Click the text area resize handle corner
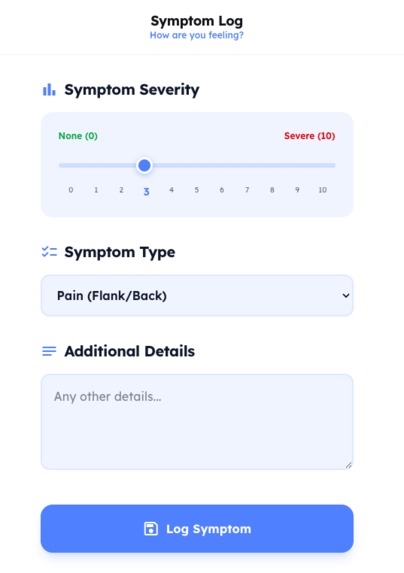The width and height of the screenshot is (404, 573). click(349, 465)
